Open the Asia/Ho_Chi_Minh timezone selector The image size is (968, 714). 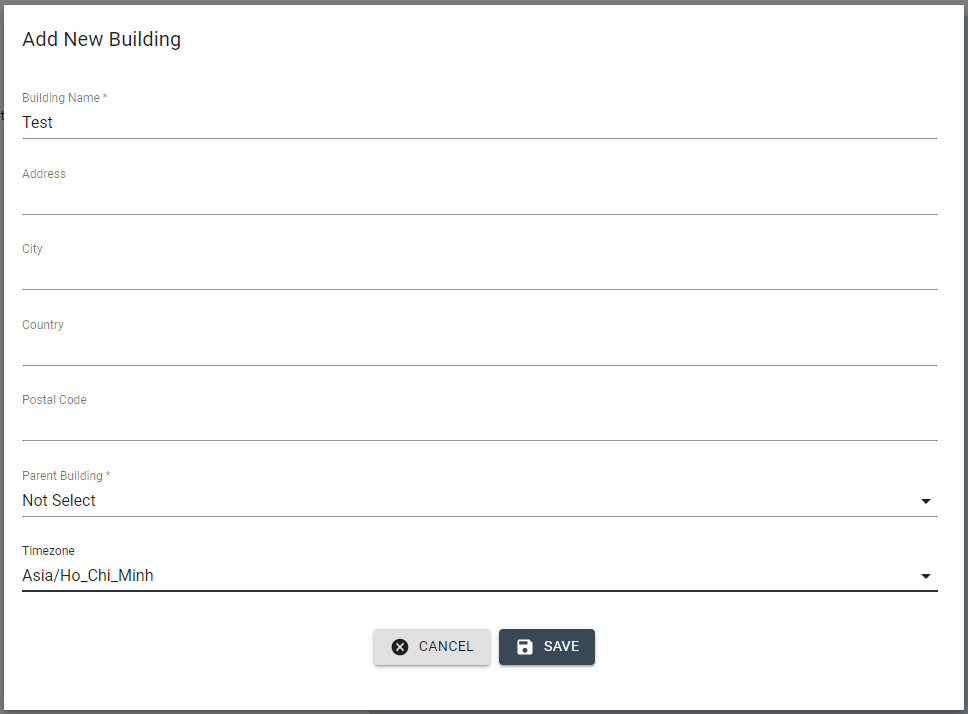[470, 576]
